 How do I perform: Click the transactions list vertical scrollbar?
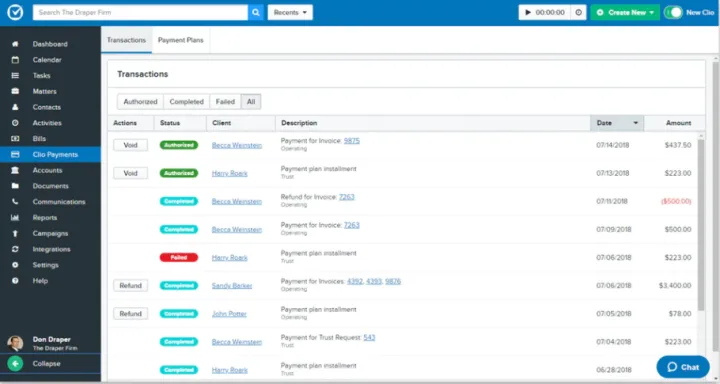click(701, 224)
